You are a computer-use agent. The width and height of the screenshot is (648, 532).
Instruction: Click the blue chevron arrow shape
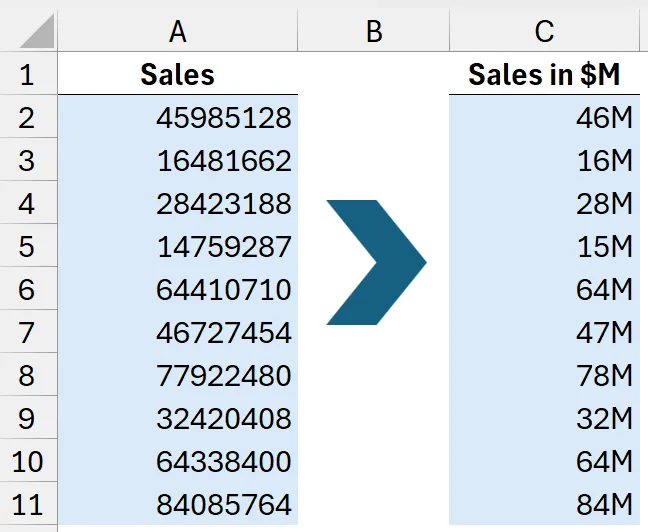point(376,262)
